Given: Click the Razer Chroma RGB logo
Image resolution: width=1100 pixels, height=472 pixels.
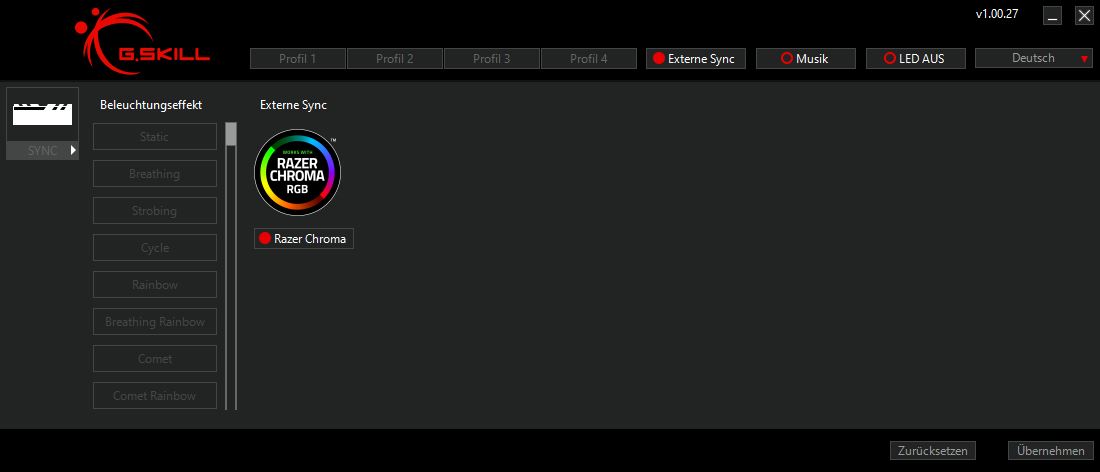Looking at the screenshot, I should [x=297, y=172].
